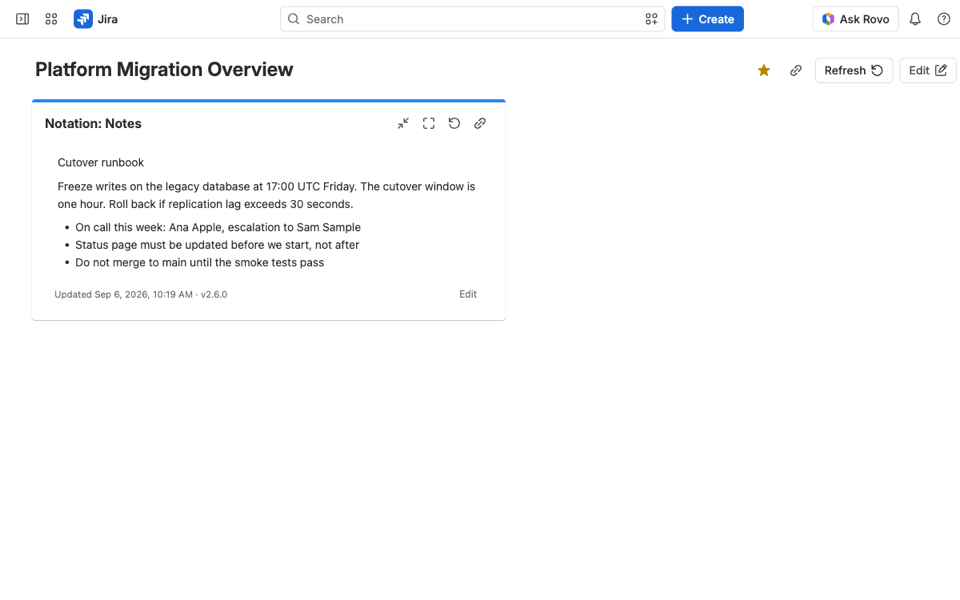Screen dimensions: 960x600
Task: Click the Updated Sep 6, 2026 timestamp
Action: click(x=141, y=294)
